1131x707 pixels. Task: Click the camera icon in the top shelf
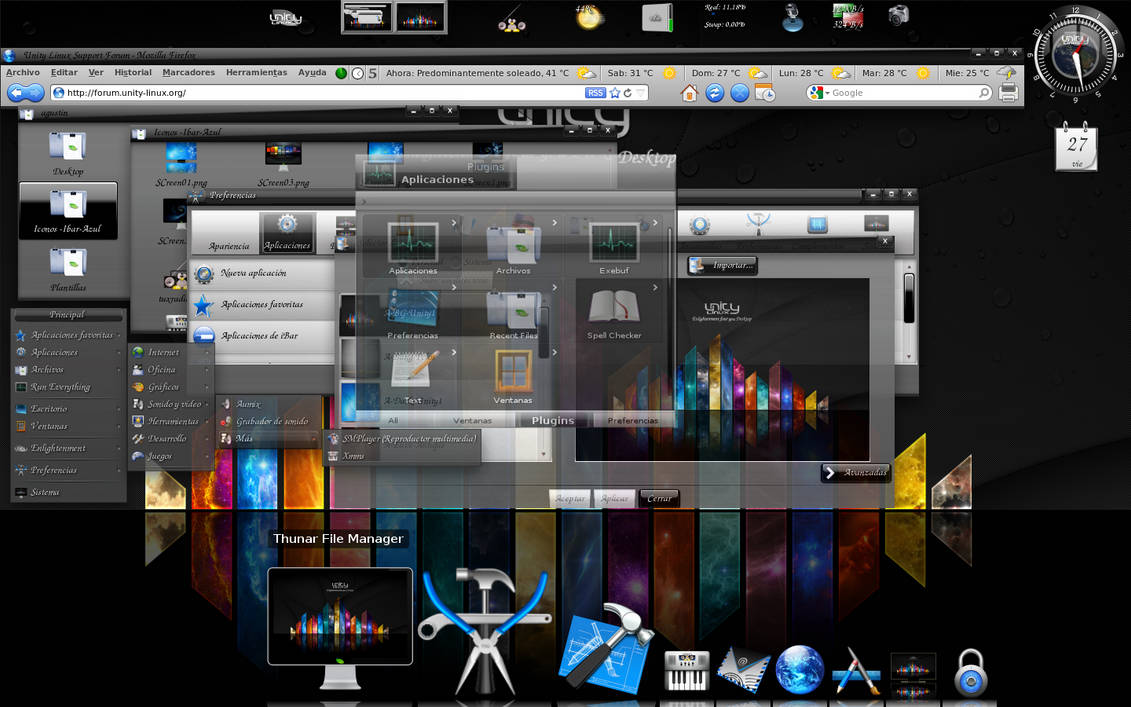[x=898, y=15]
